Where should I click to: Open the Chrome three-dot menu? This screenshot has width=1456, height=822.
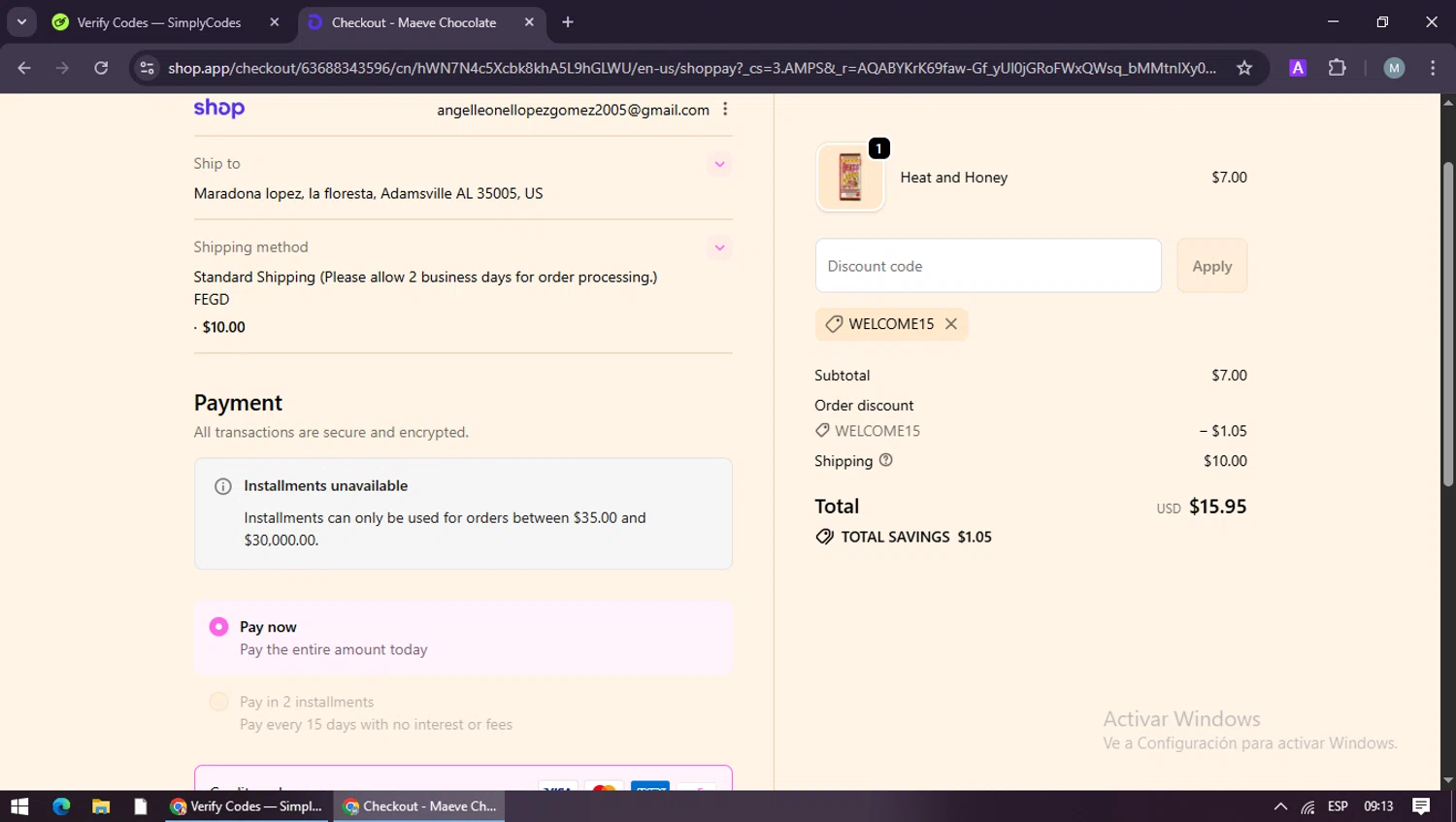point(1433,68)
